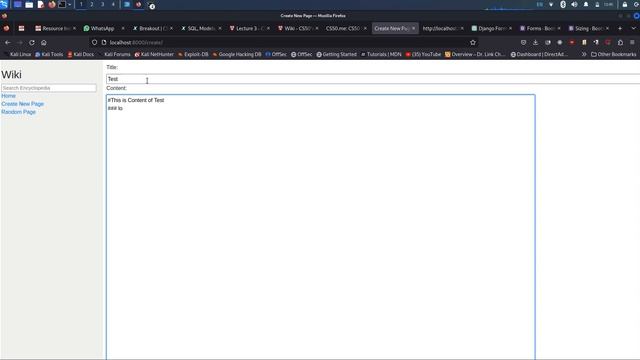The image size is (640, 360).
Task: Switch to workspace 4
Action: [113, 4]
